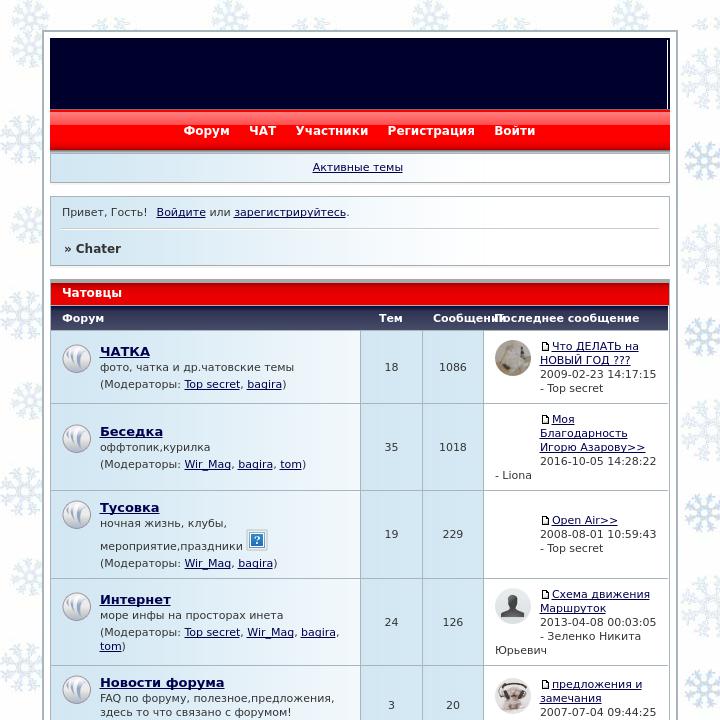Click the forum status icon beside ЧАТКА
The width and height of the screenshot is (720, 720).
pos(77,359)
